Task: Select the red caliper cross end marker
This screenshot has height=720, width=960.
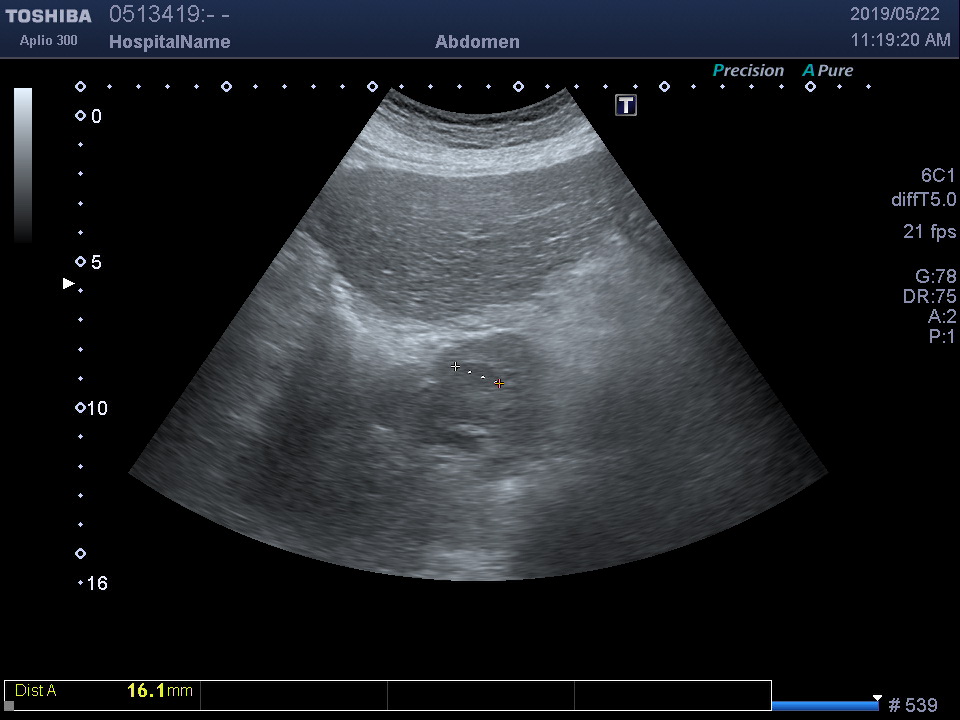Action: click(498, 383)
